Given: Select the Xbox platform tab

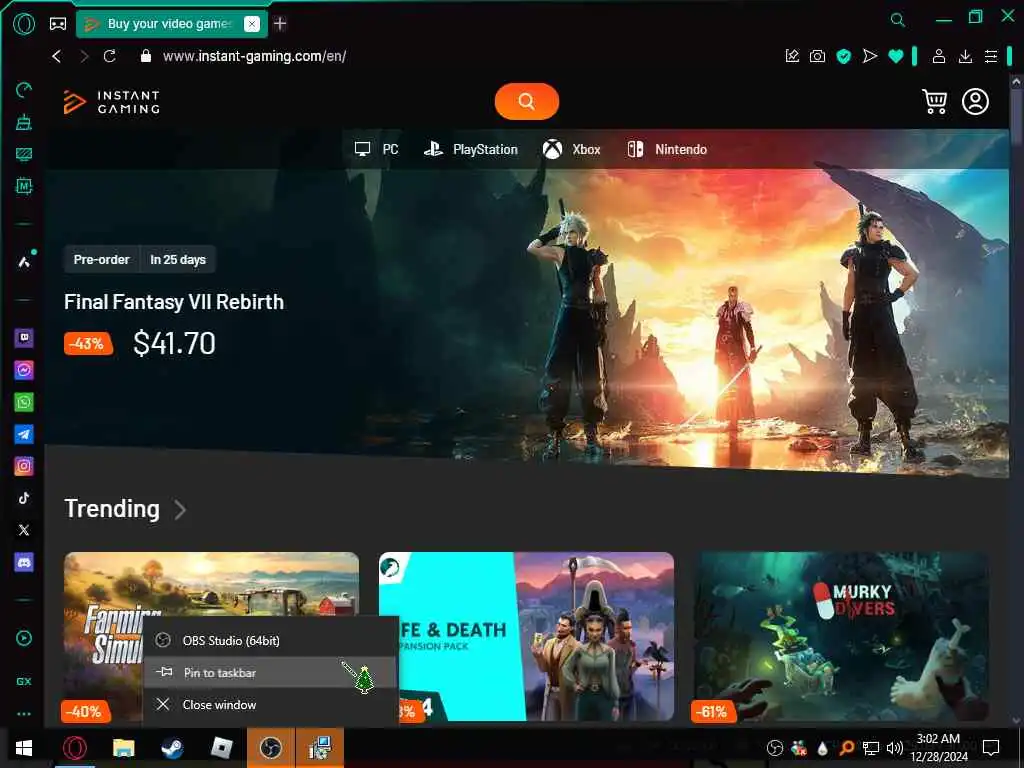Looking at the screenshot, I should pyautogui.click(x=571, y=150).
